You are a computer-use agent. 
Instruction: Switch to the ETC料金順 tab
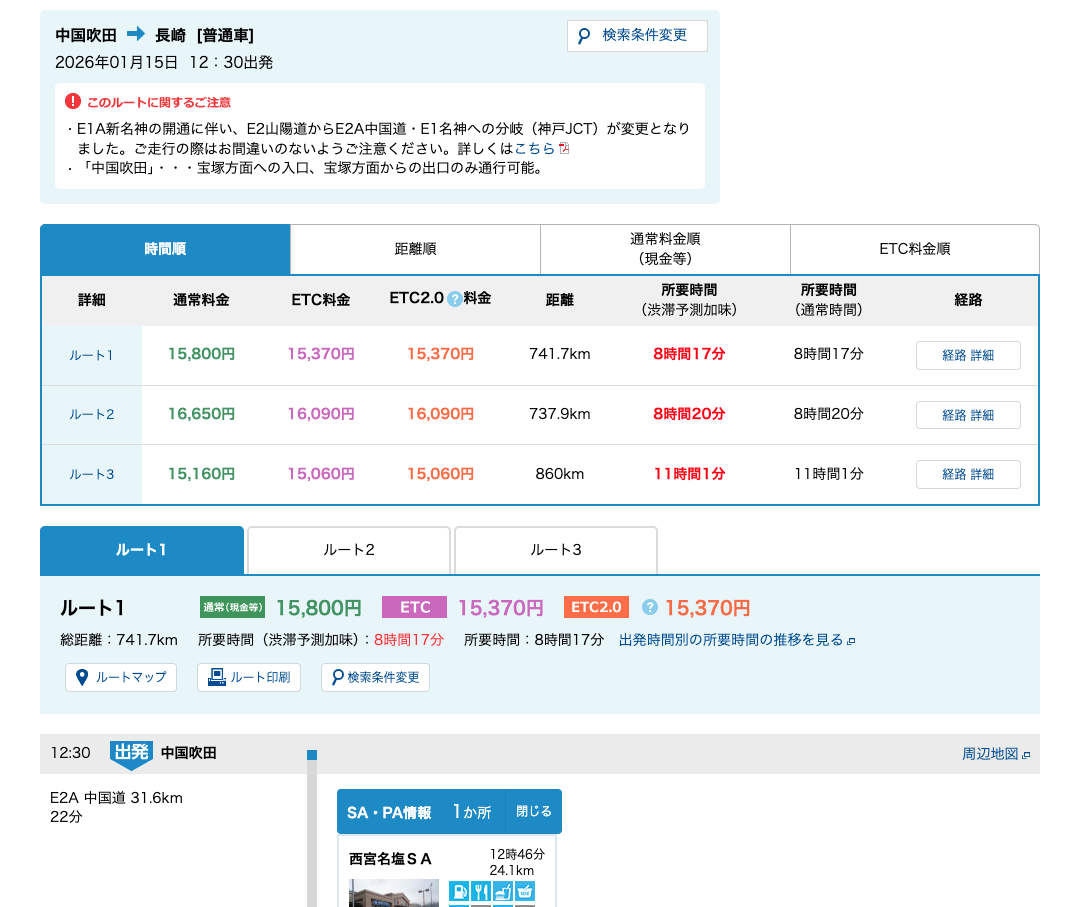[914, 249]
